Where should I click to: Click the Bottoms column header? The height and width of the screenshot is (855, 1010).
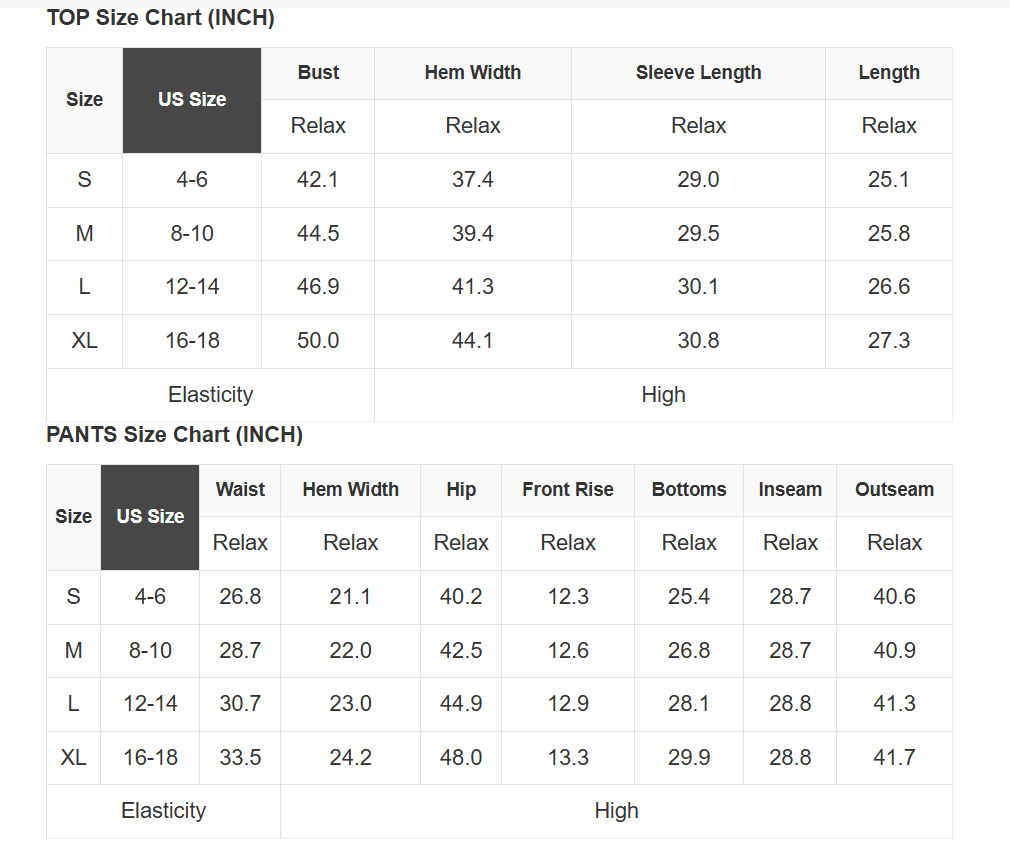[689, 490]
